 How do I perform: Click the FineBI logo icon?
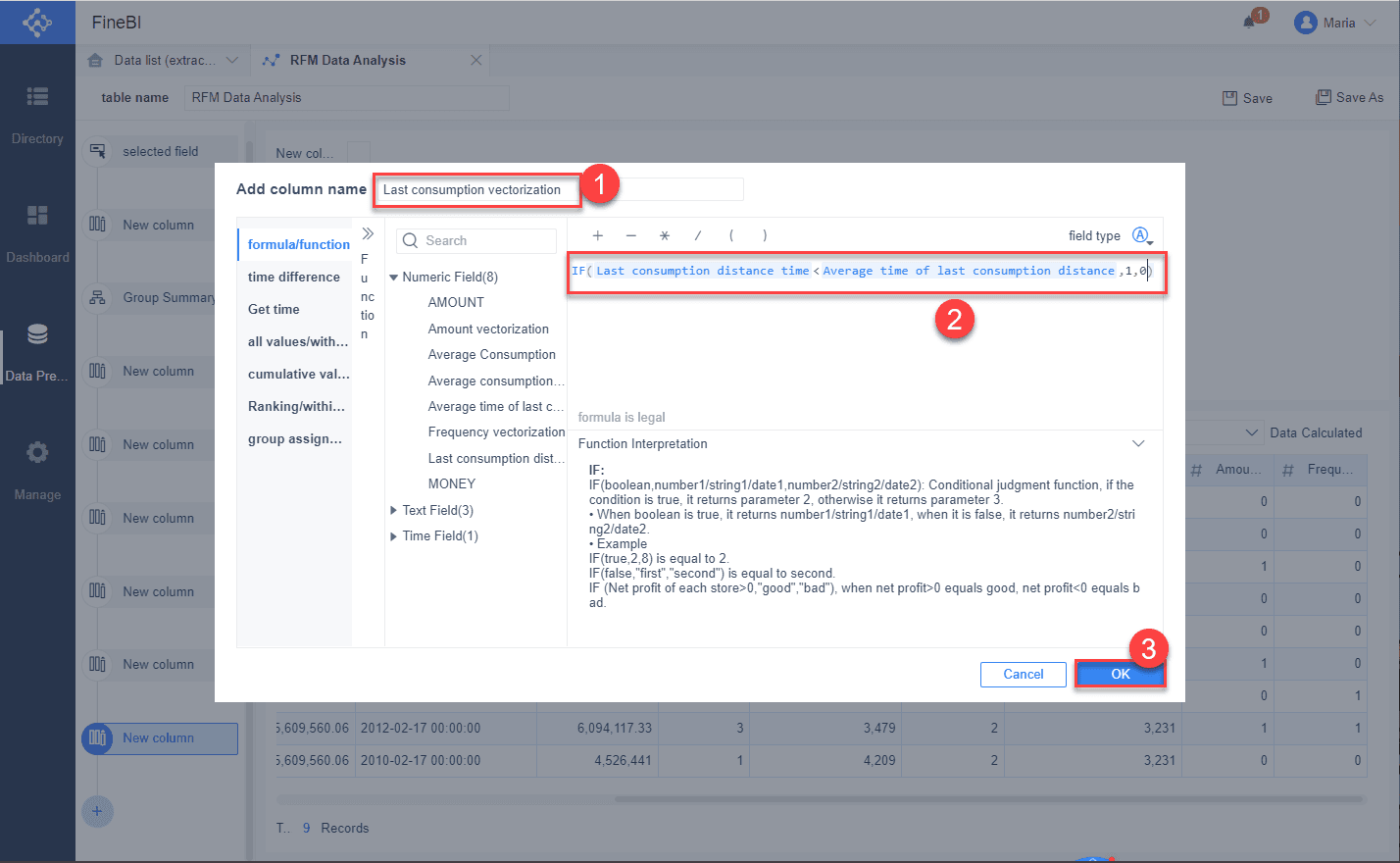37,22
